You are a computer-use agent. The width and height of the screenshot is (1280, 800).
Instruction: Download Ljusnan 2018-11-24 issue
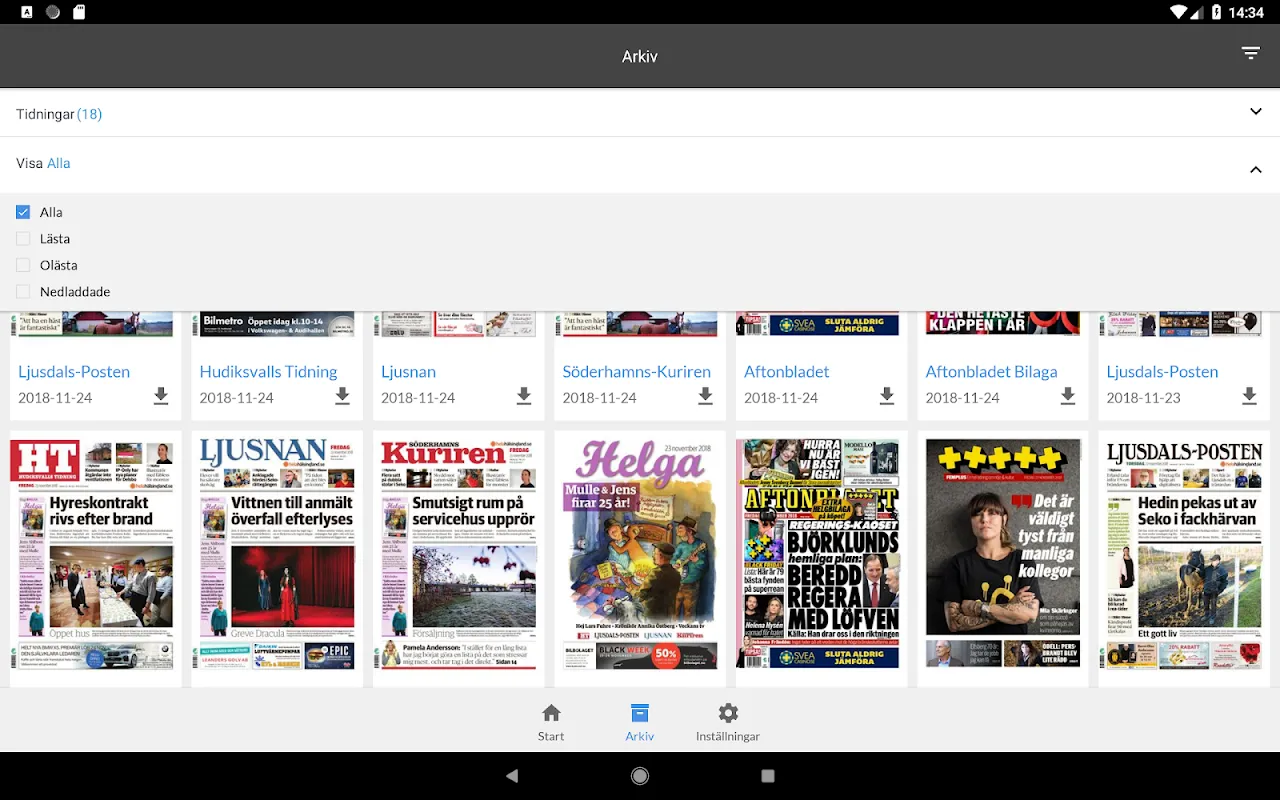[524, 397]
